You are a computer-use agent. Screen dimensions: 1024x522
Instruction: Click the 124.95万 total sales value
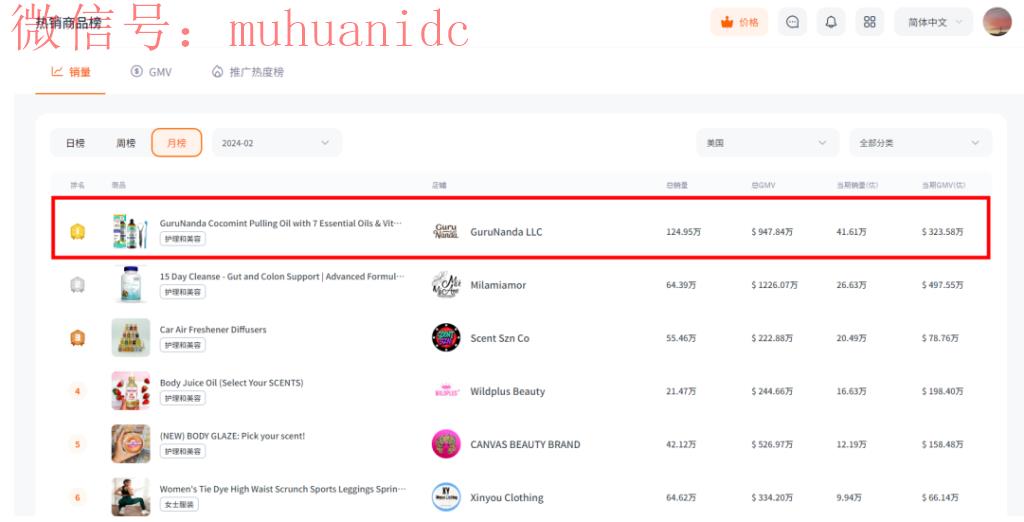[x=683, y=232]
